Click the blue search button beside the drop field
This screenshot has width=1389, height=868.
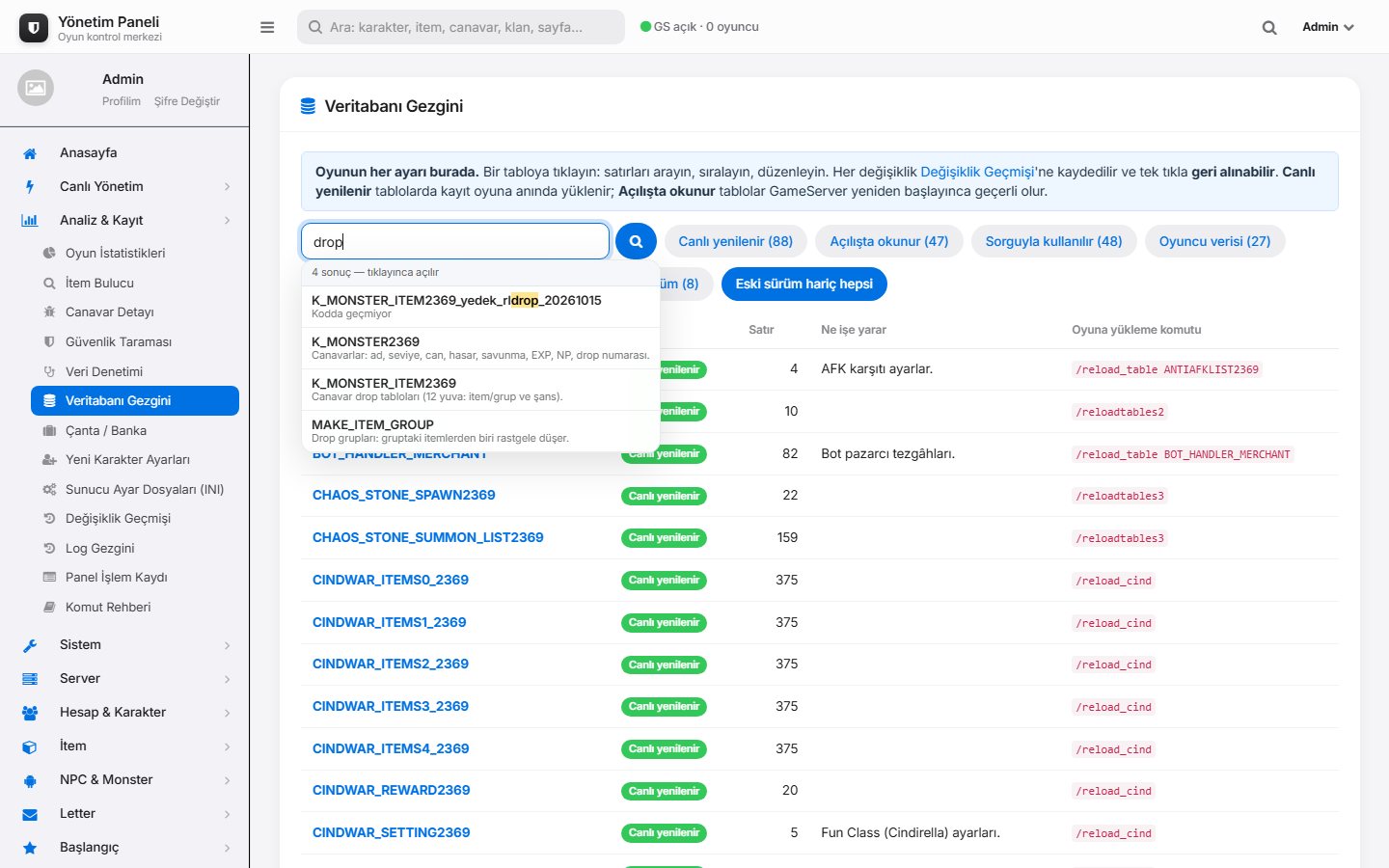636,241
